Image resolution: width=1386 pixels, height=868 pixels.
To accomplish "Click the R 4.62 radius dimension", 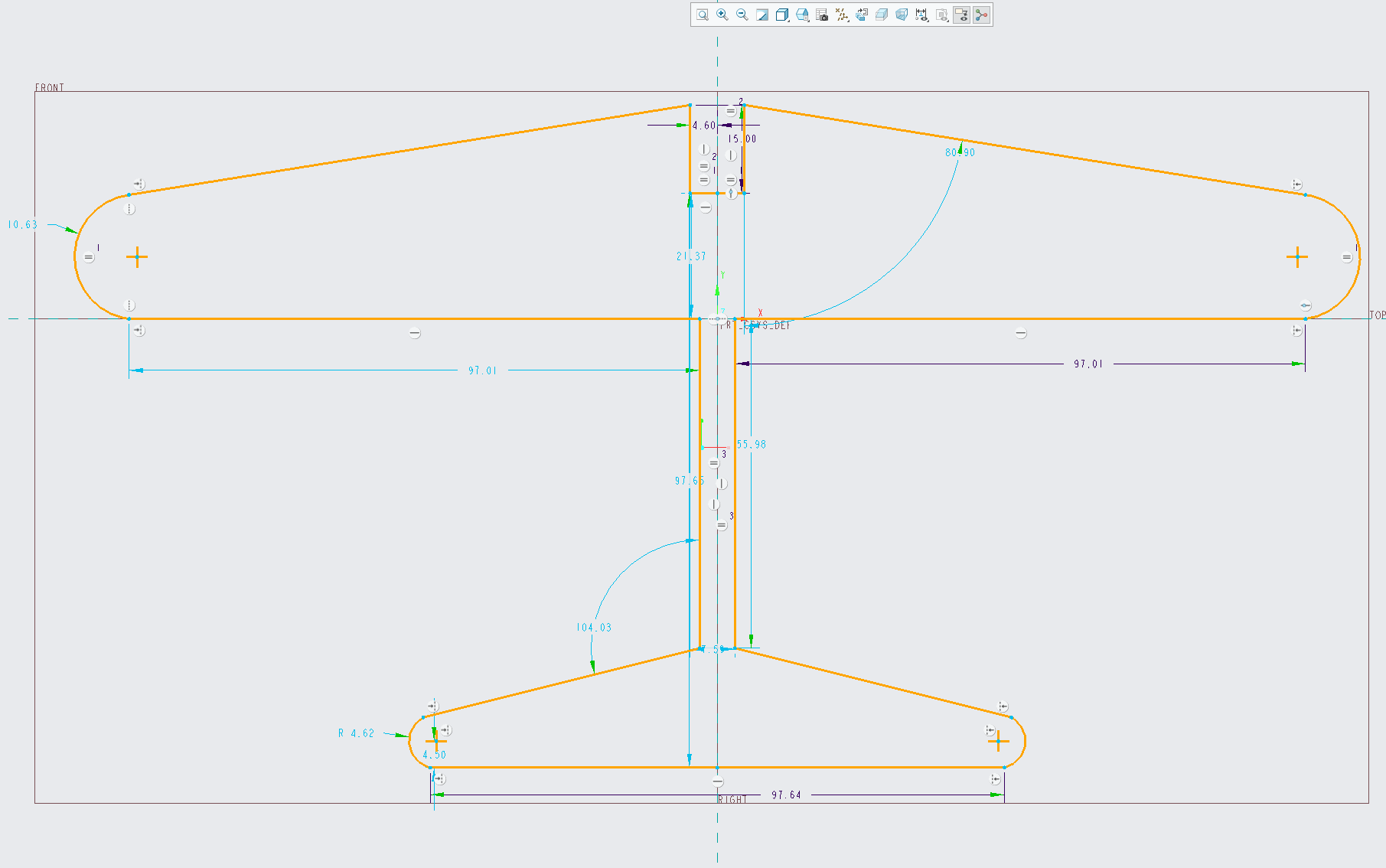I will pyautogui.click(x=357, y=733).
